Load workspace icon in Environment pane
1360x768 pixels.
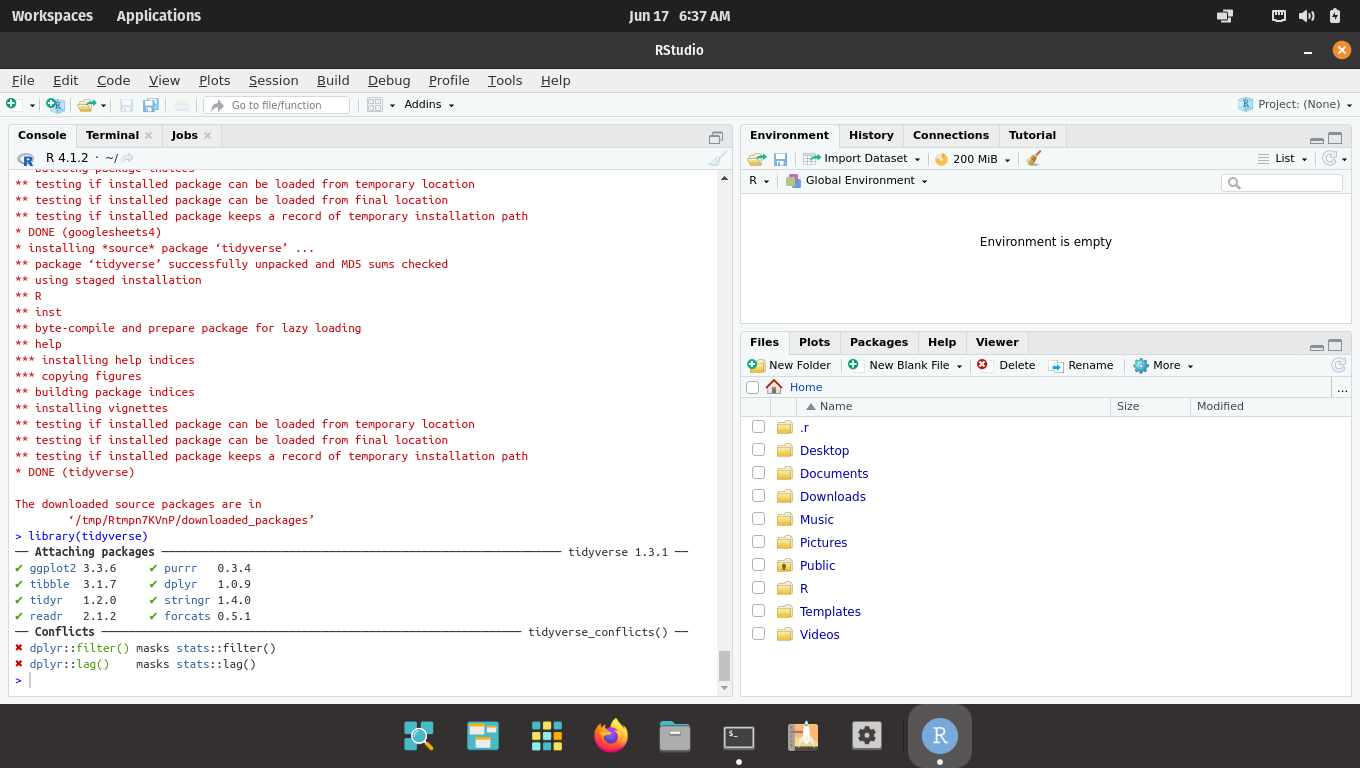tap(757, 159)
